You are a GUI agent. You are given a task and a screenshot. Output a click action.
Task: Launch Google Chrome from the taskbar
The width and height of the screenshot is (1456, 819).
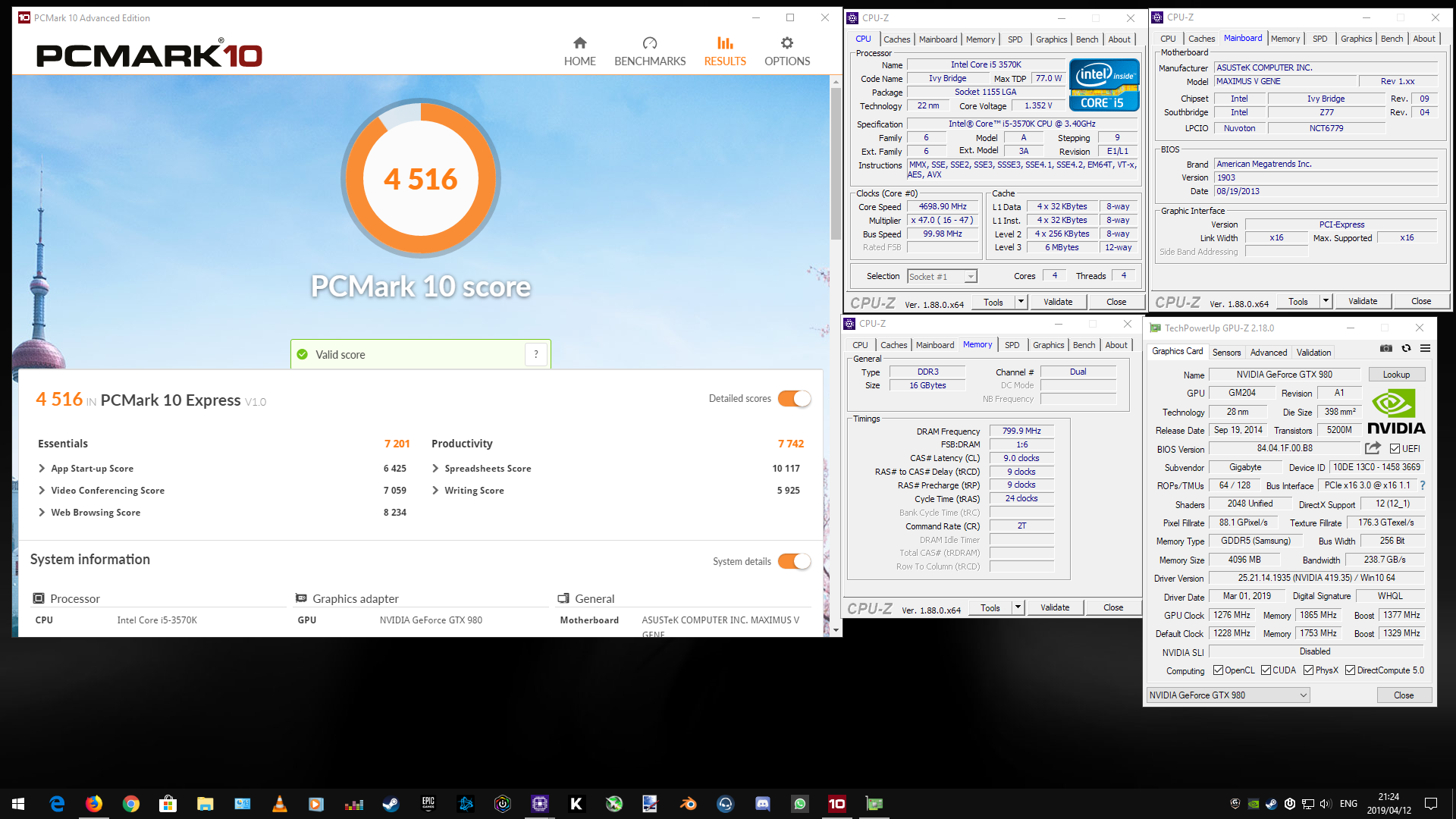click(131, 804)
